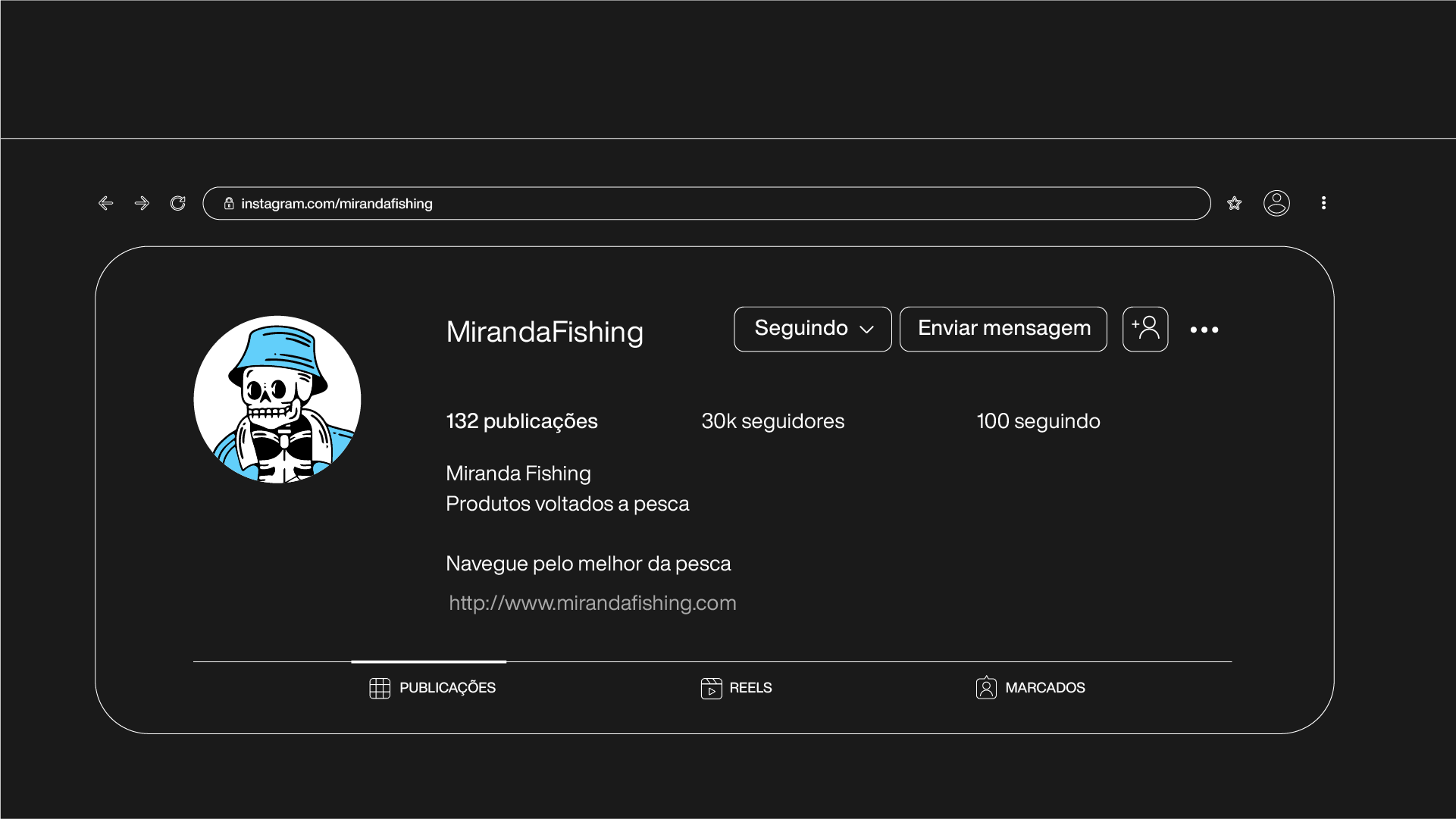Bookmark page with star icon
Viewport: 1456px width, 819px height.
(1235, 203)
